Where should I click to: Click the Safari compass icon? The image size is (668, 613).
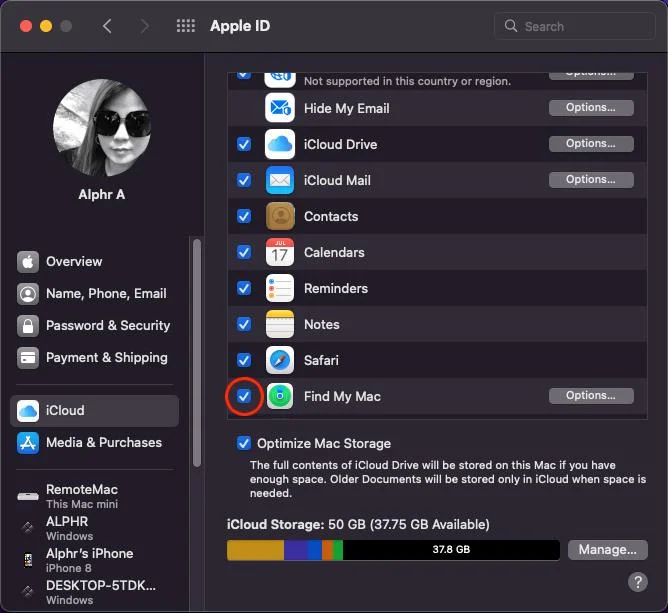[x=279, y=360]
